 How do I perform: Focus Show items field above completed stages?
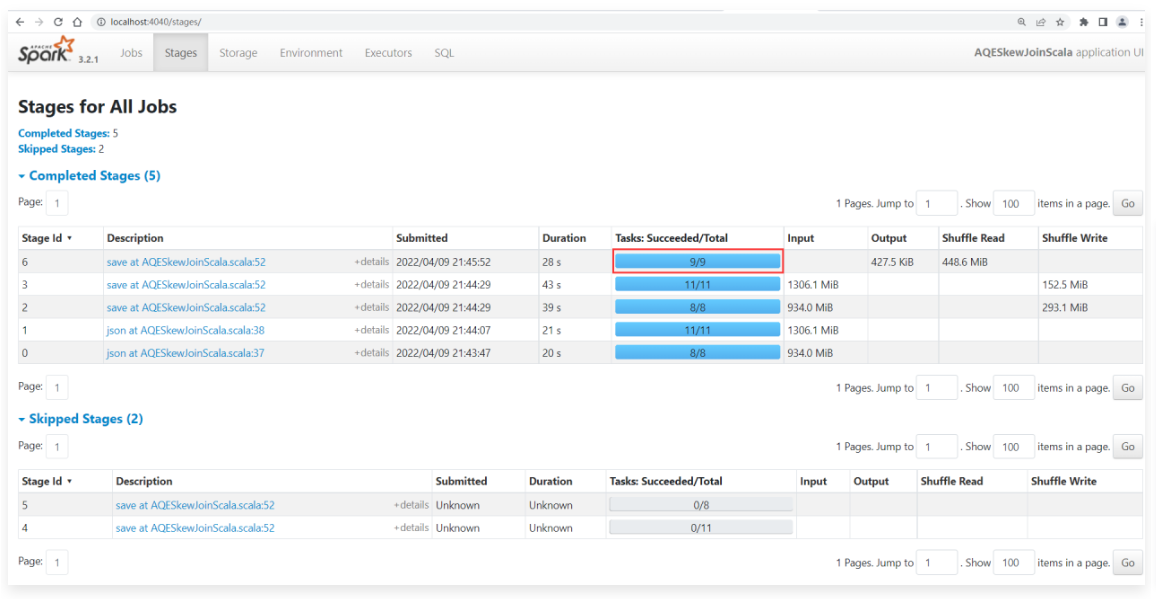coord(1014,203)
